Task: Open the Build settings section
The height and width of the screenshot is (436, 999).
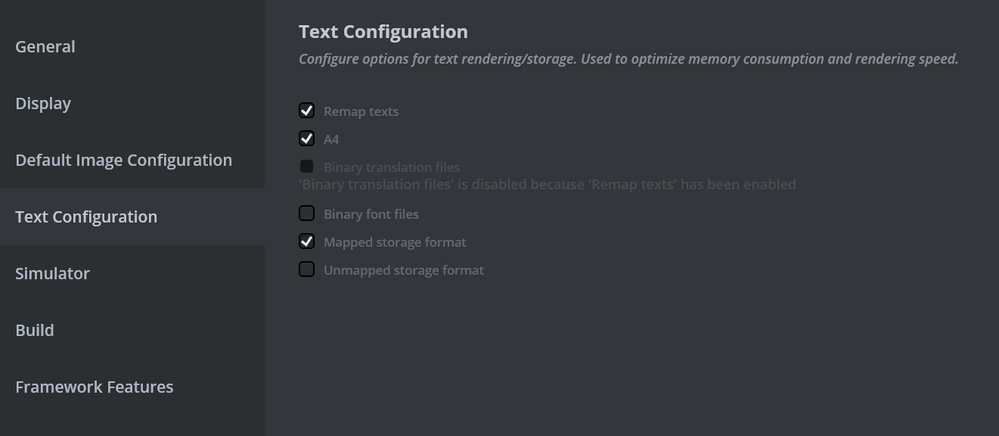Action: (35, 330)
